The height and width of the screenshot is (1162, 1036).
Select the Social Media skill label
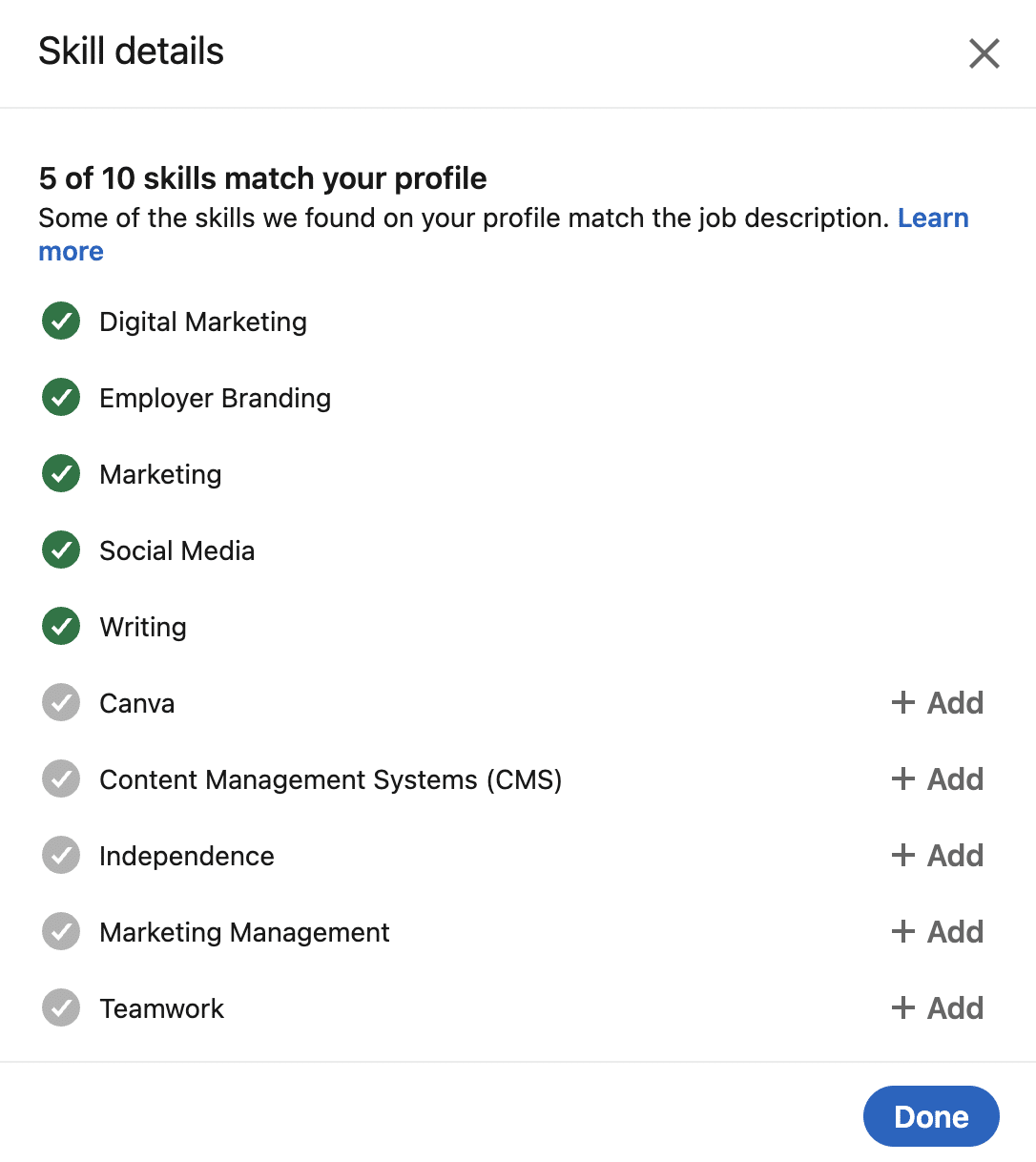point(176,551)
